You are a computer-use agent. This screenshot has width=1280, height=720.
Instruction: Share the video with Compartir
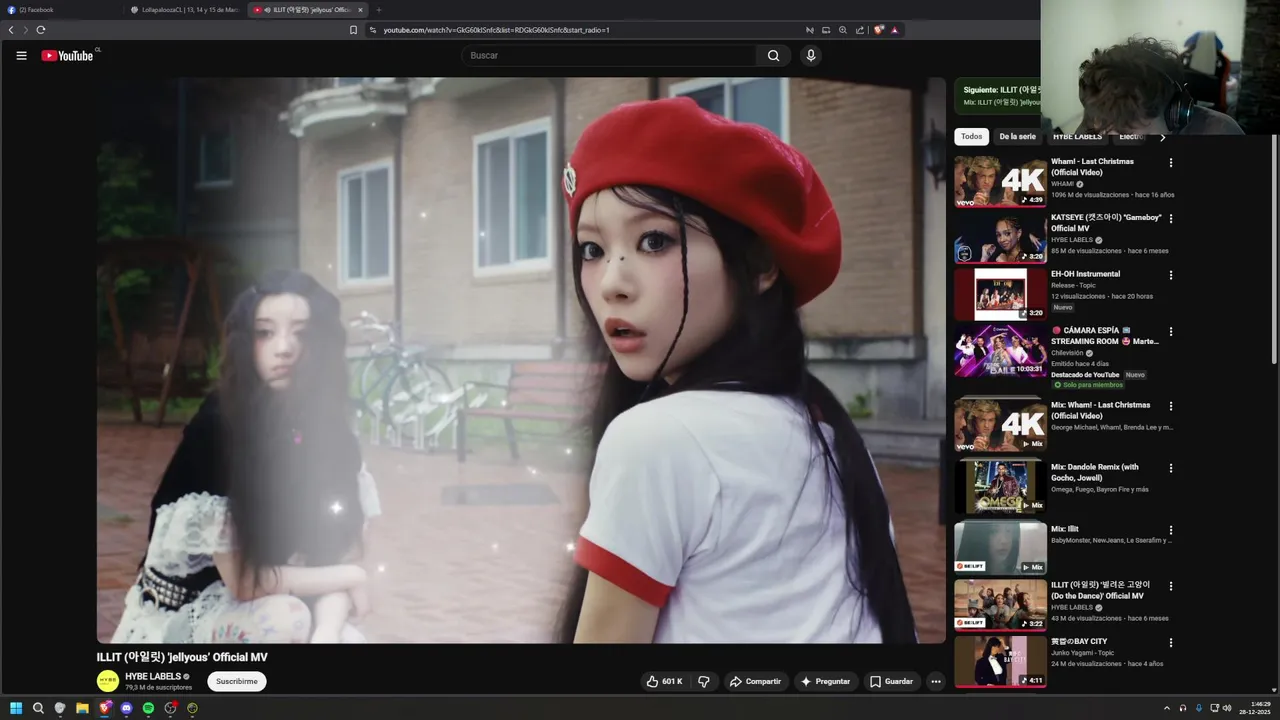(x=755, y=681)
